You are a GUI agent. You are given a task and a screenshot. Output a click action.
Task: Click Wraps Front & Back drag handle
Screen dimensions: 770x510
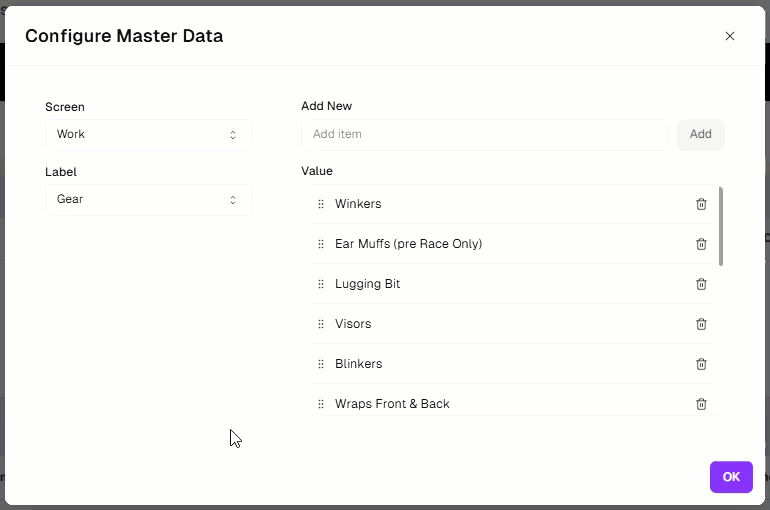coord(321,404)
